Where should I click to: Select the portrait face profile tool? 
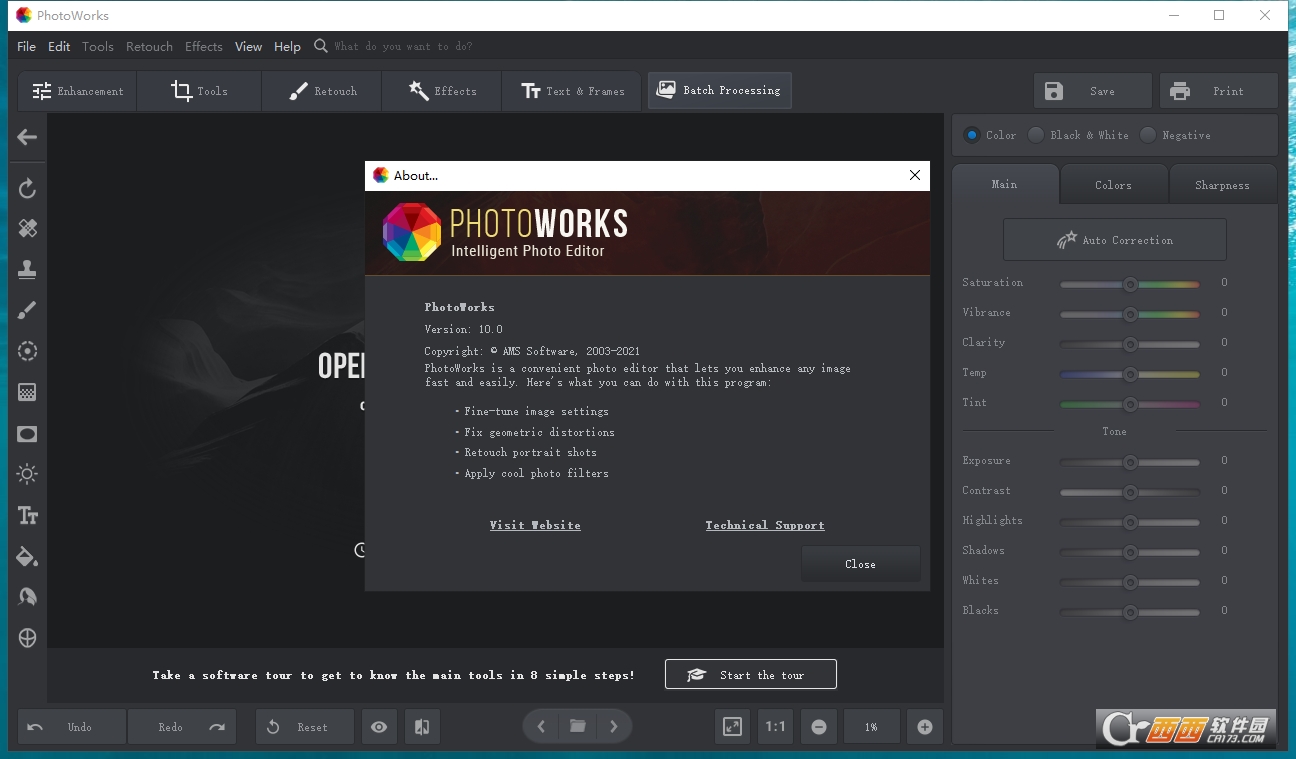pos(27,597)
